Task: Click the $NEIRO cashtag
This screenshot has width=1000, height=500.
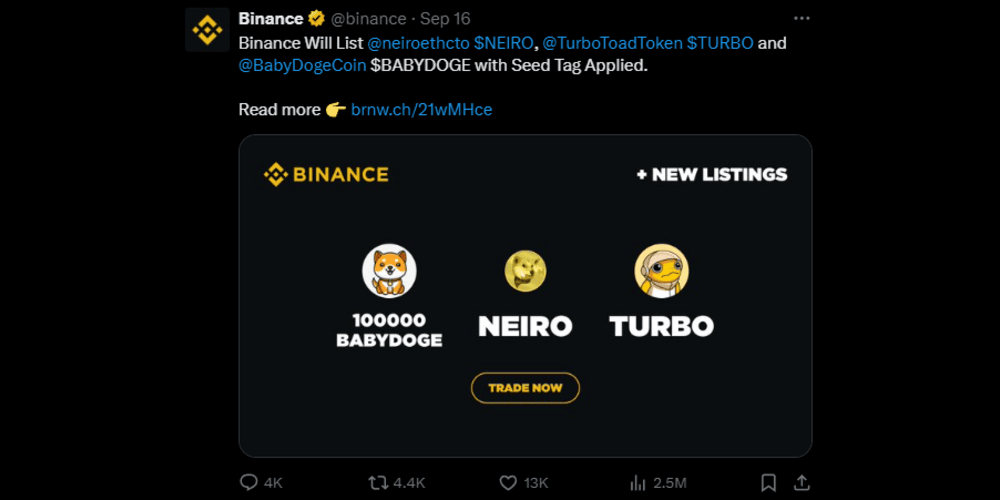Action: tap(503, 43)
